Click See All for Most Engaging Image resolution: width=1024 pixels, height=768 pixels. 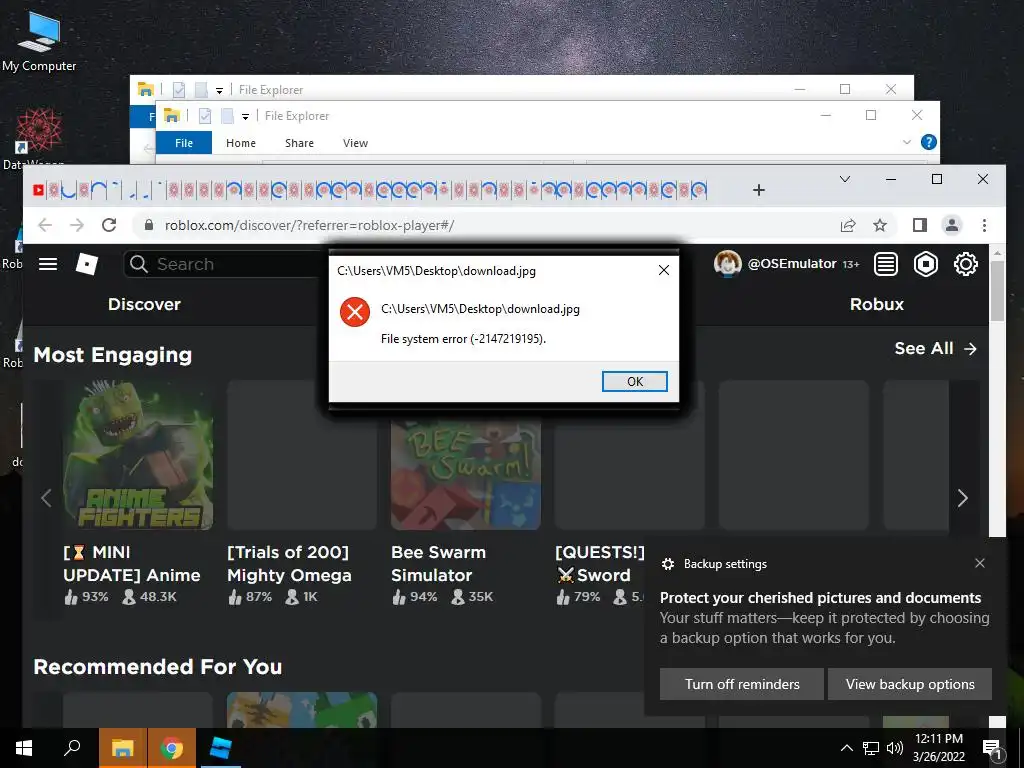(935, 349)
